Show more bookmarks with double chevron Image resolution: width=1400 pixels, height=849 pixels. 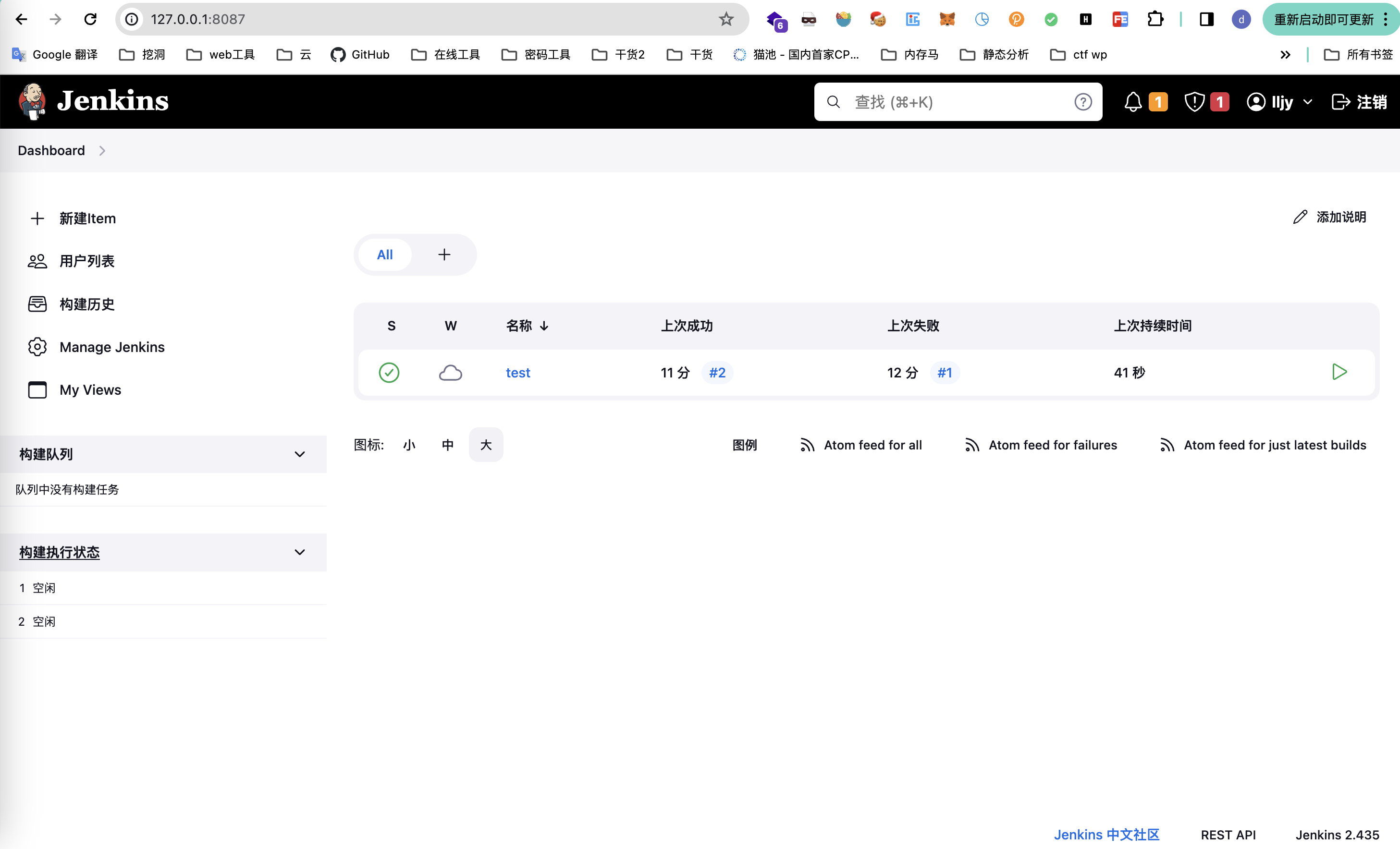pyautogui.click(x=1285, y=55)
